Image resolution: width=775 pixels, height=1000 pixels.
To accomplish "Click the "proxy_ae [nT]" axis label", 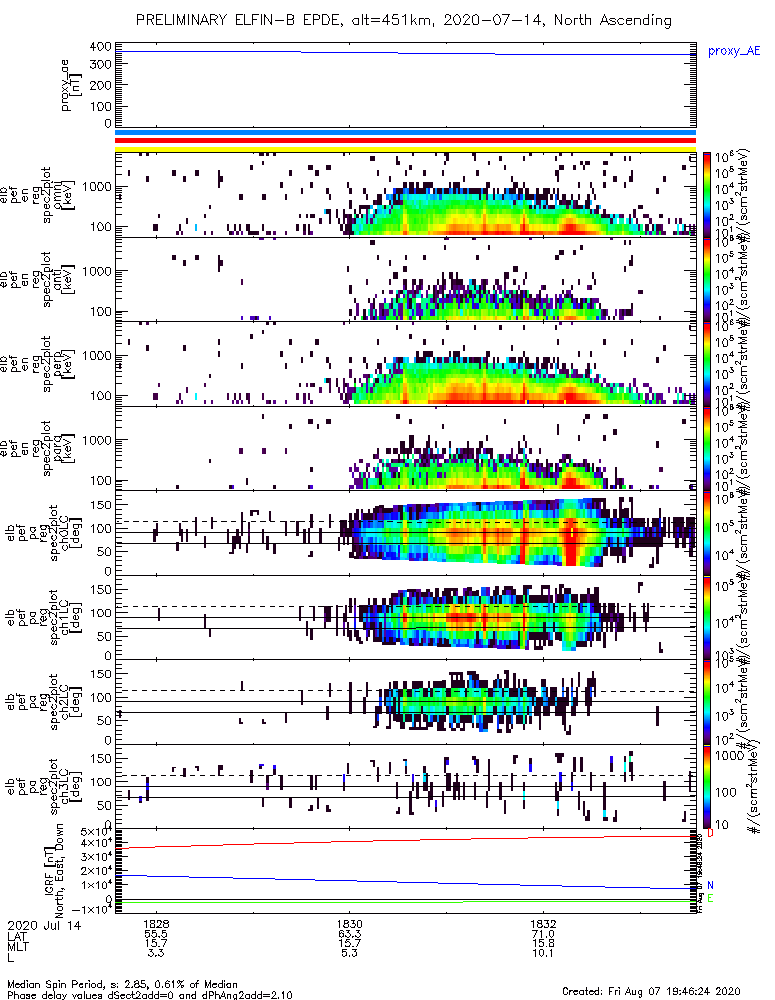I will [70, 85].
